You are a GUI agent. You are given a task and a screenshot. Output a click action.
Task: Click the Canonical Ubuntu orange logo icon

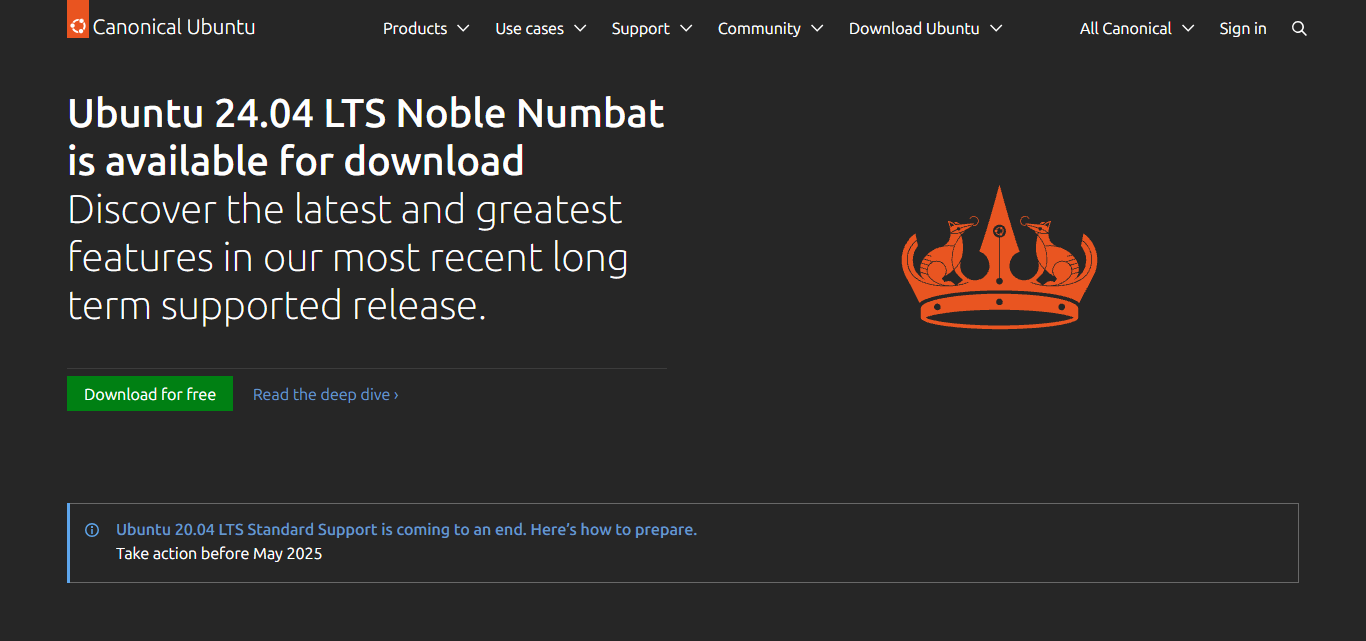(x=78, y=20)
